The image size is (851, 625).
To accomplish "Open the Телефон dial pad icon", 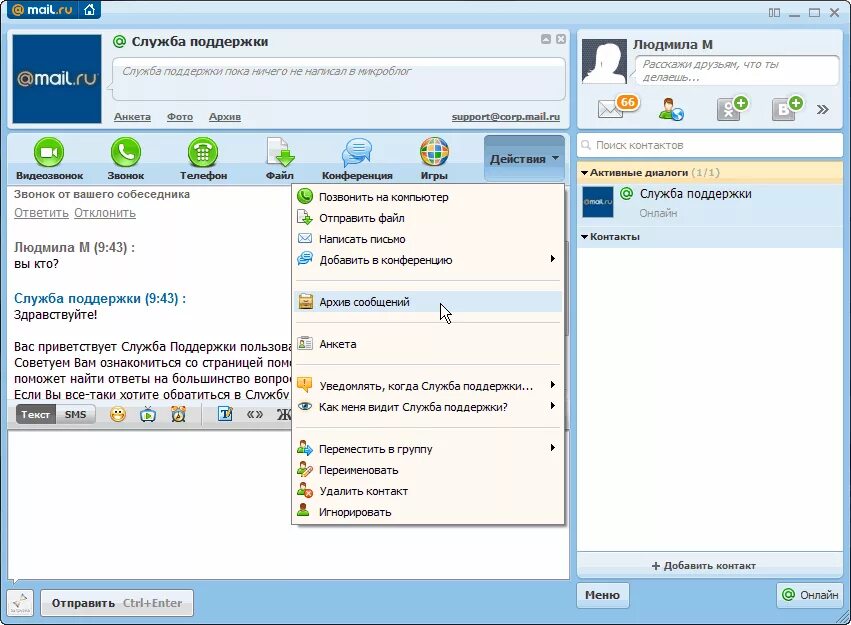I will click(x=203, y=152).
